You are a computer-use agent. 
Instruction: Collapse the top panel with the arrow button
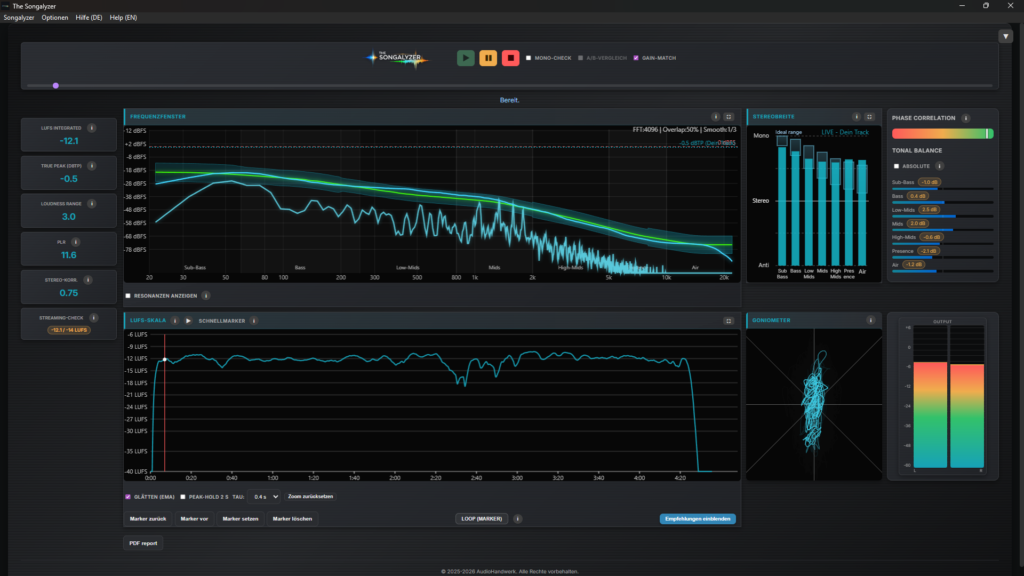click(x=1006, y=37)
